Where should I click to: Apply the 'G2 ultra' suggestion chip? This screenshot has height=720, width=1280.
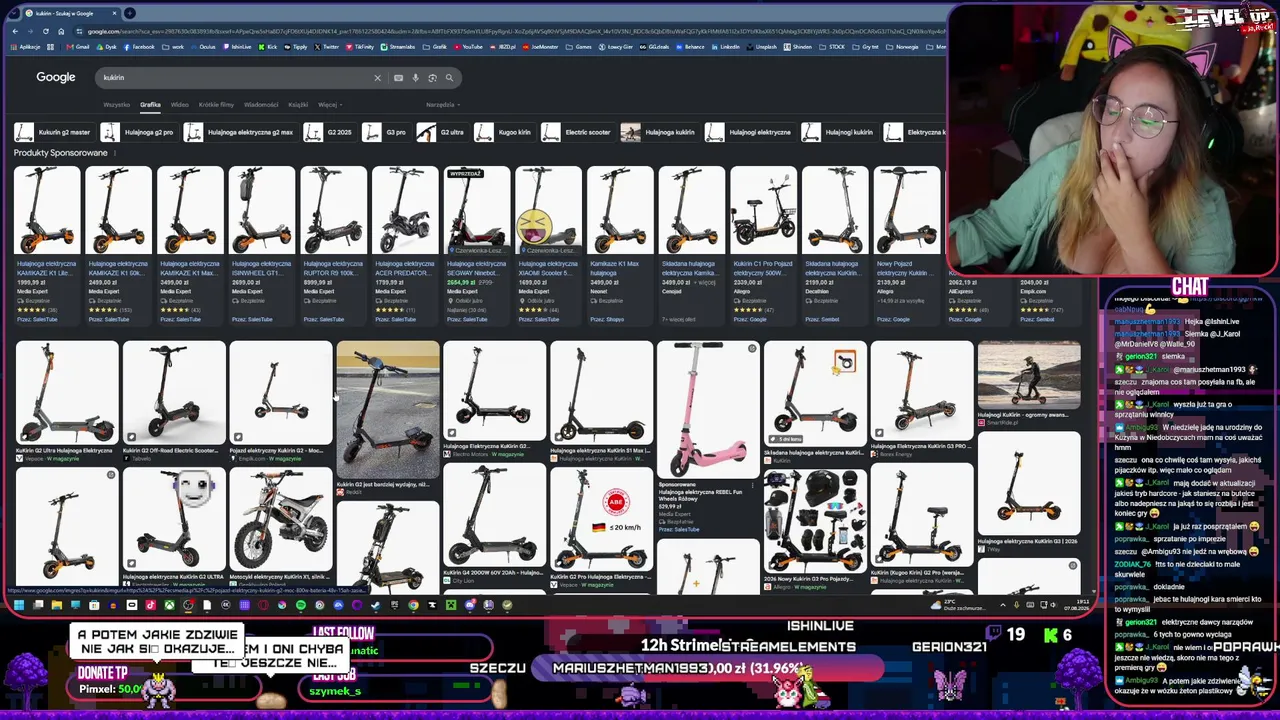442,132
